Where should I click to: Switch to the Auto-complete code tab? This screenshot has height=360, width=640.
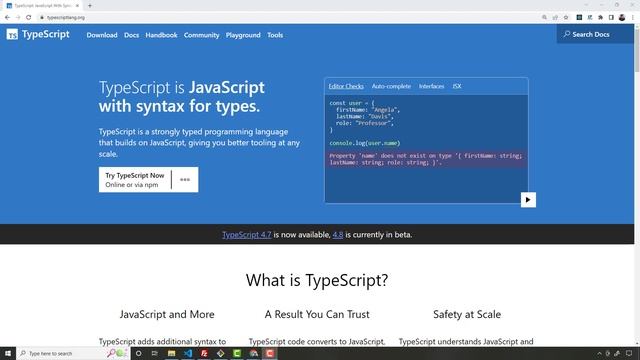[x=391, y=86]
